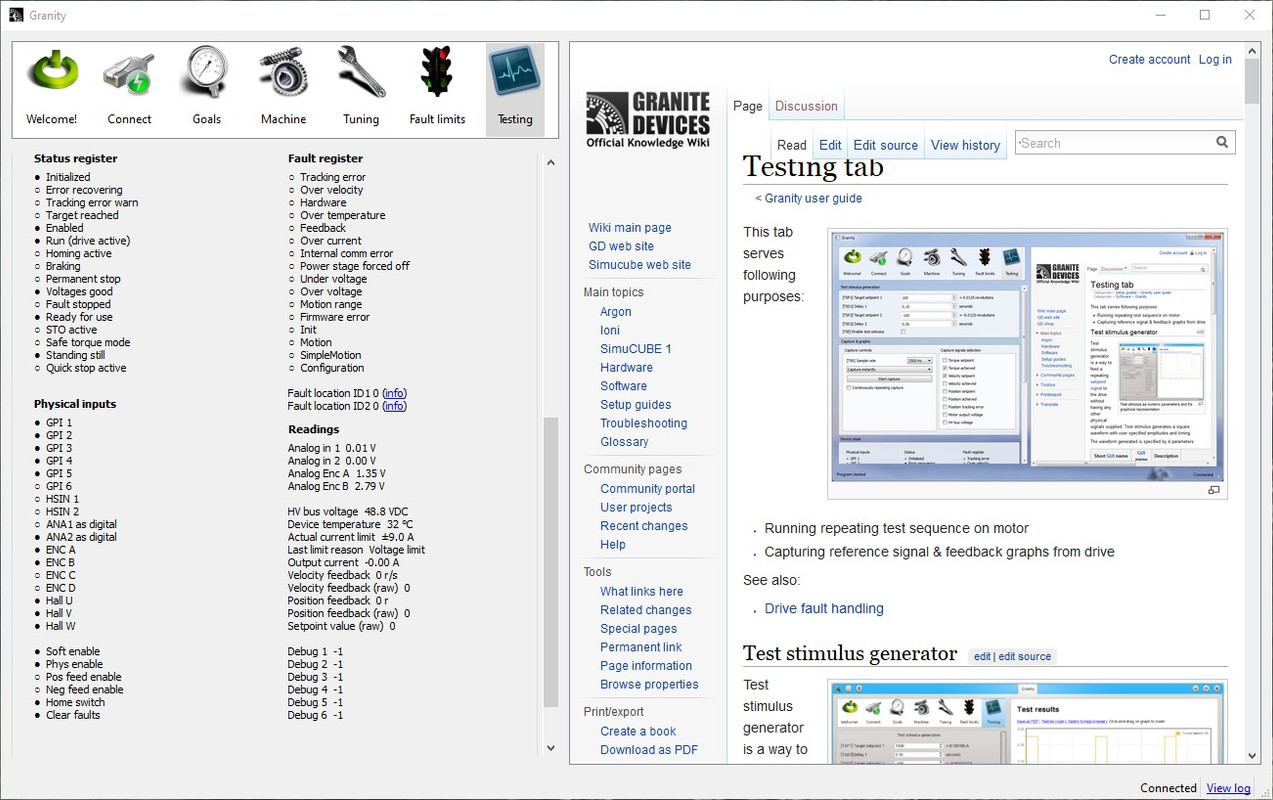This screenshot has width=1273, height=800.
Task: Click the left panel scroll down arrow
Action: tap(551, 747)
